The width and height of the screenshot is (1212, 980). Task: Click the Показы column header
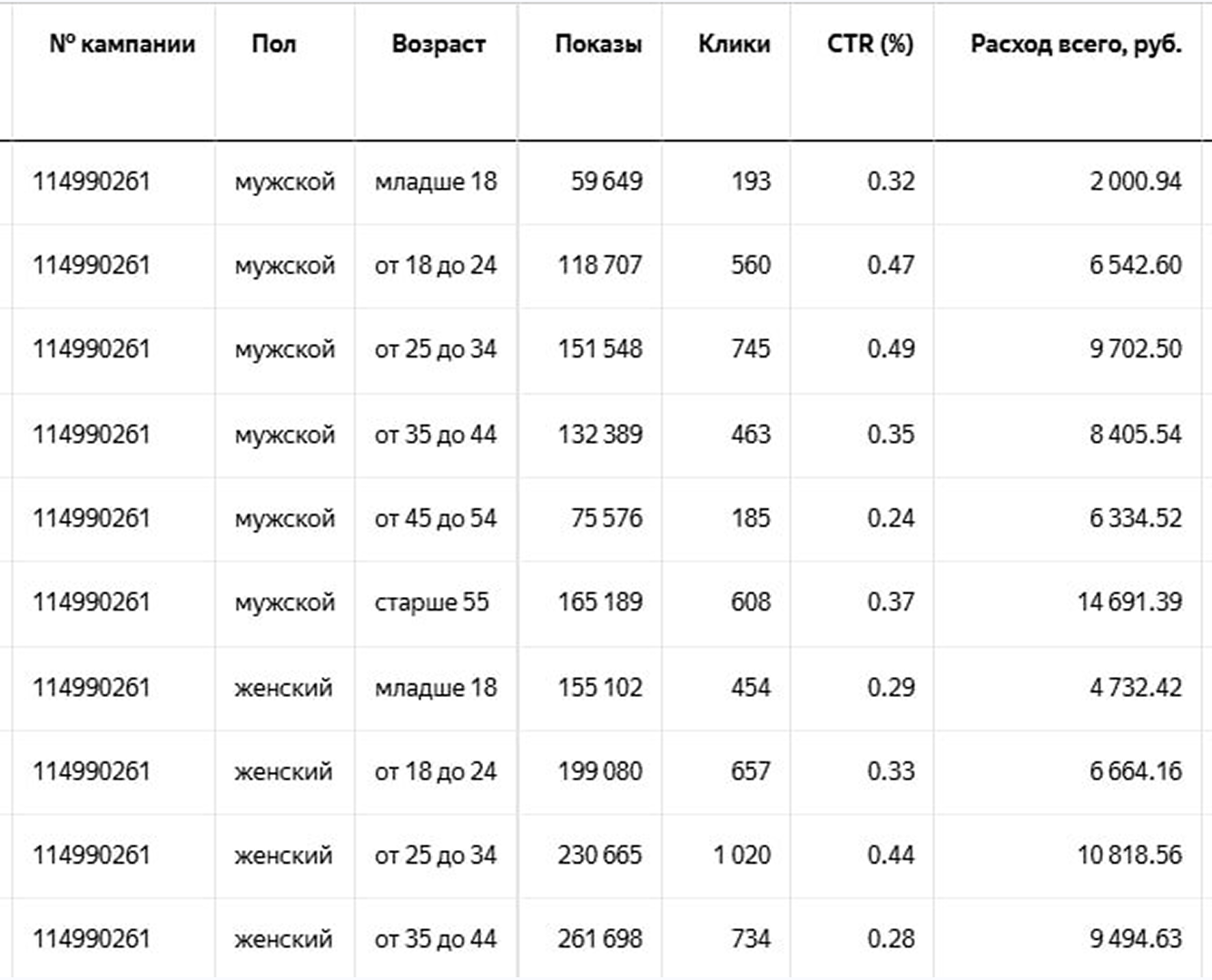pyautogui.click(x=598, y=44)
